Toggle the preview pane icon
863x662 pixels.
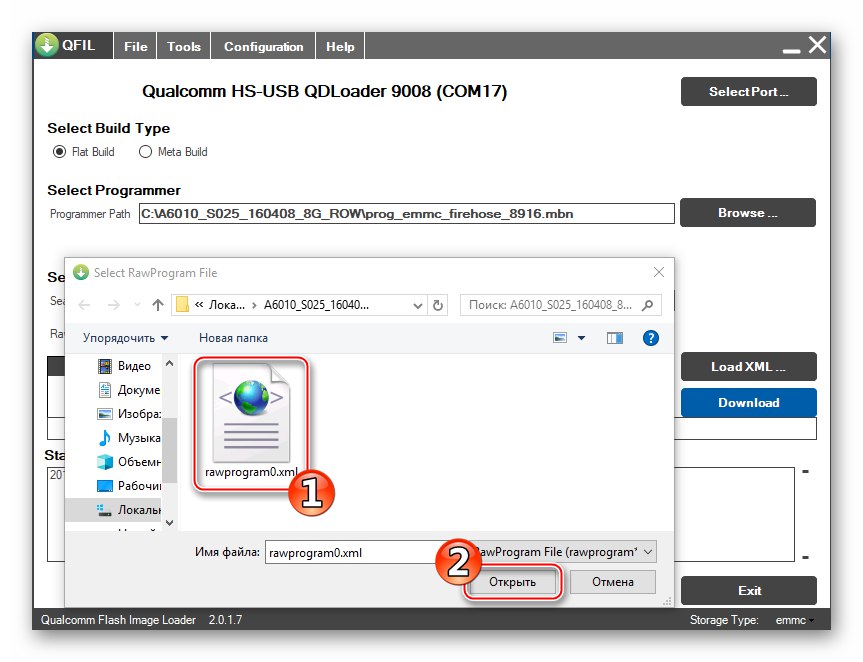(x=615, y=338)
